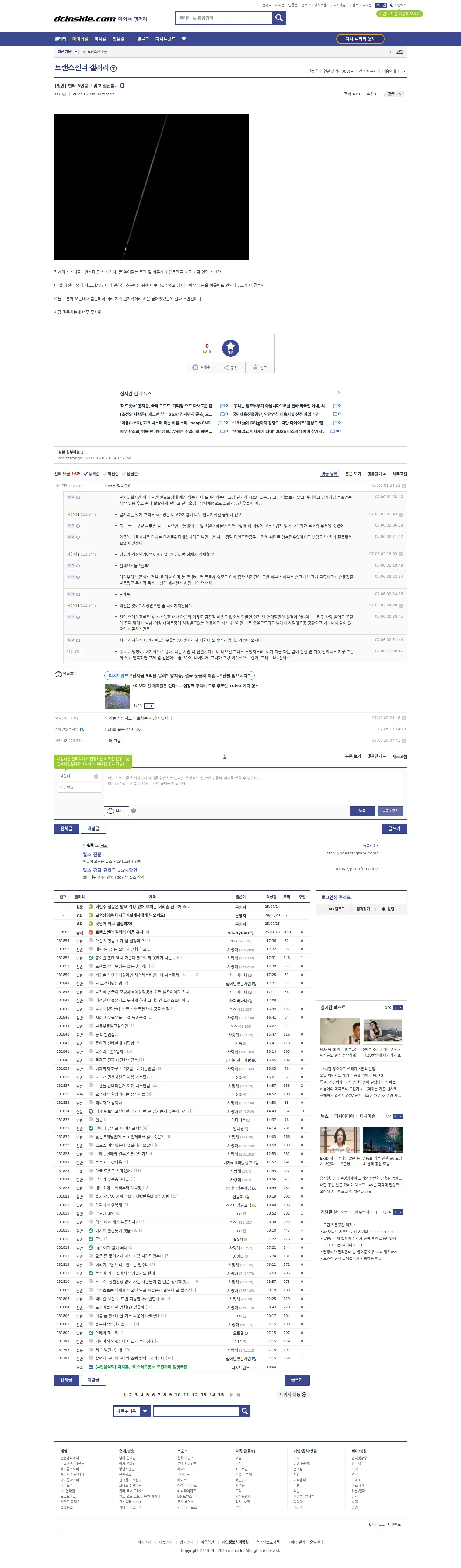Click the 등록+추천 button
Viewport: 461px width, 1568px height.
390,811
